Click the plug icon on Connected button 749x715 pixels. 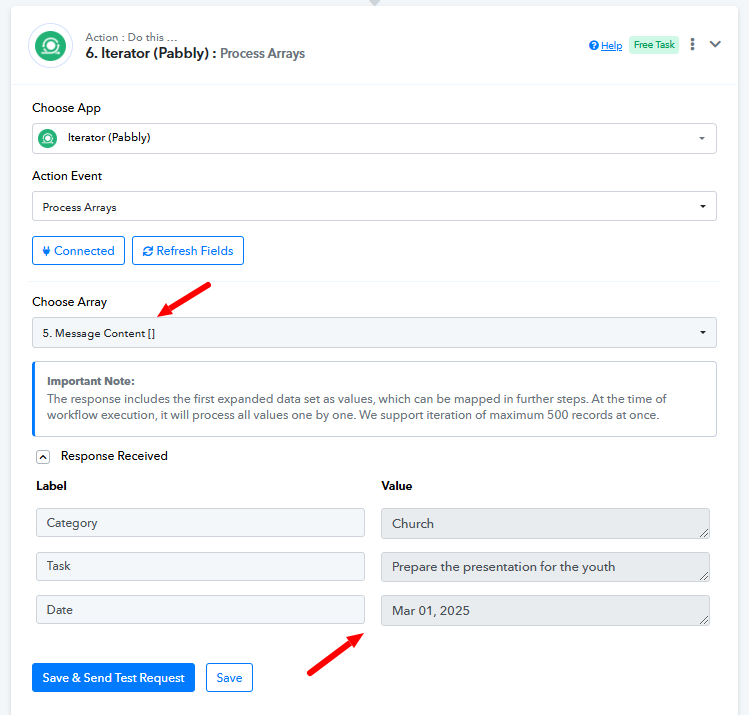tap(46, 251)
